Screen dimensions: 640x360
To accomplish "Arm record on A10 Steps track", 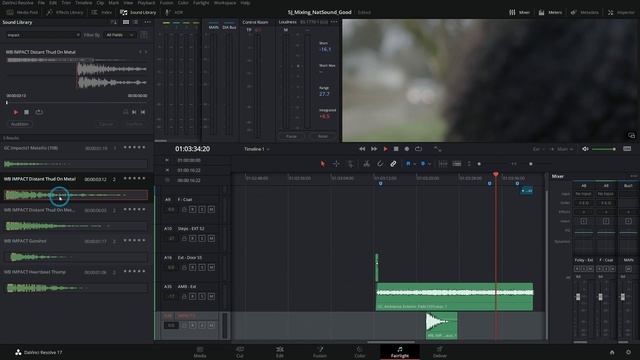I will point(193,238).
